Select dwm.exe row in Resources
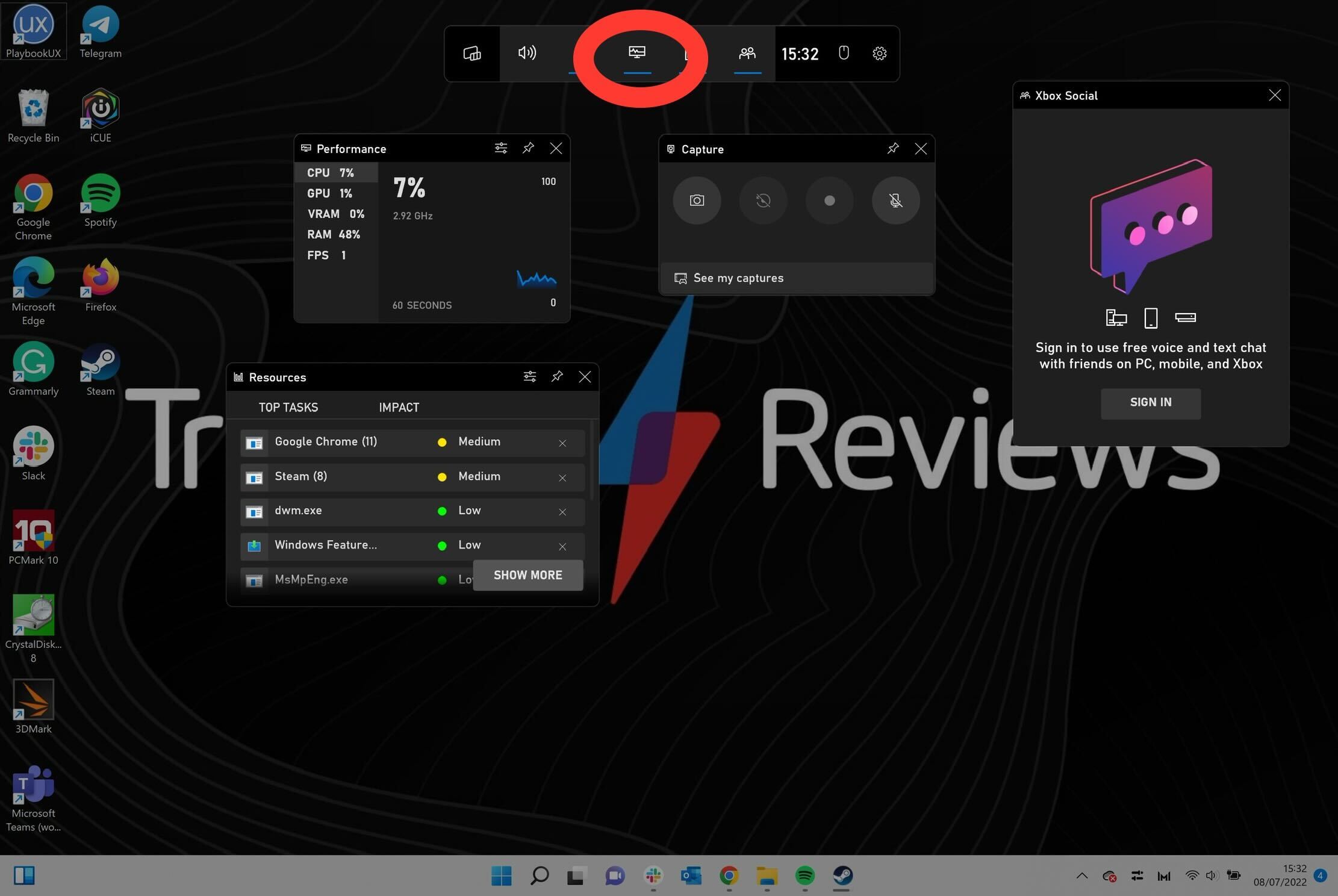Image resolution: width=1338 pixels, height=896 pixels. click(412, 512)
